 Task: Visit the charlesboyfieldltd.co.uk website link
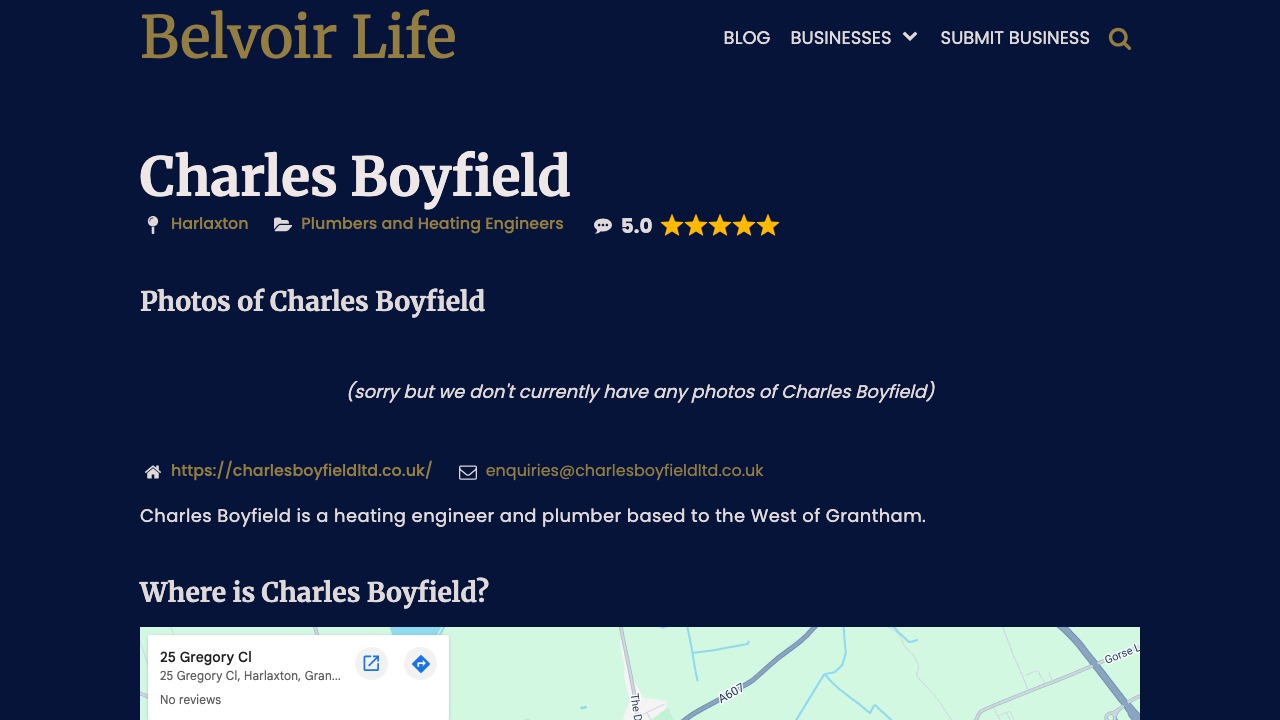(x=301, y=470)
